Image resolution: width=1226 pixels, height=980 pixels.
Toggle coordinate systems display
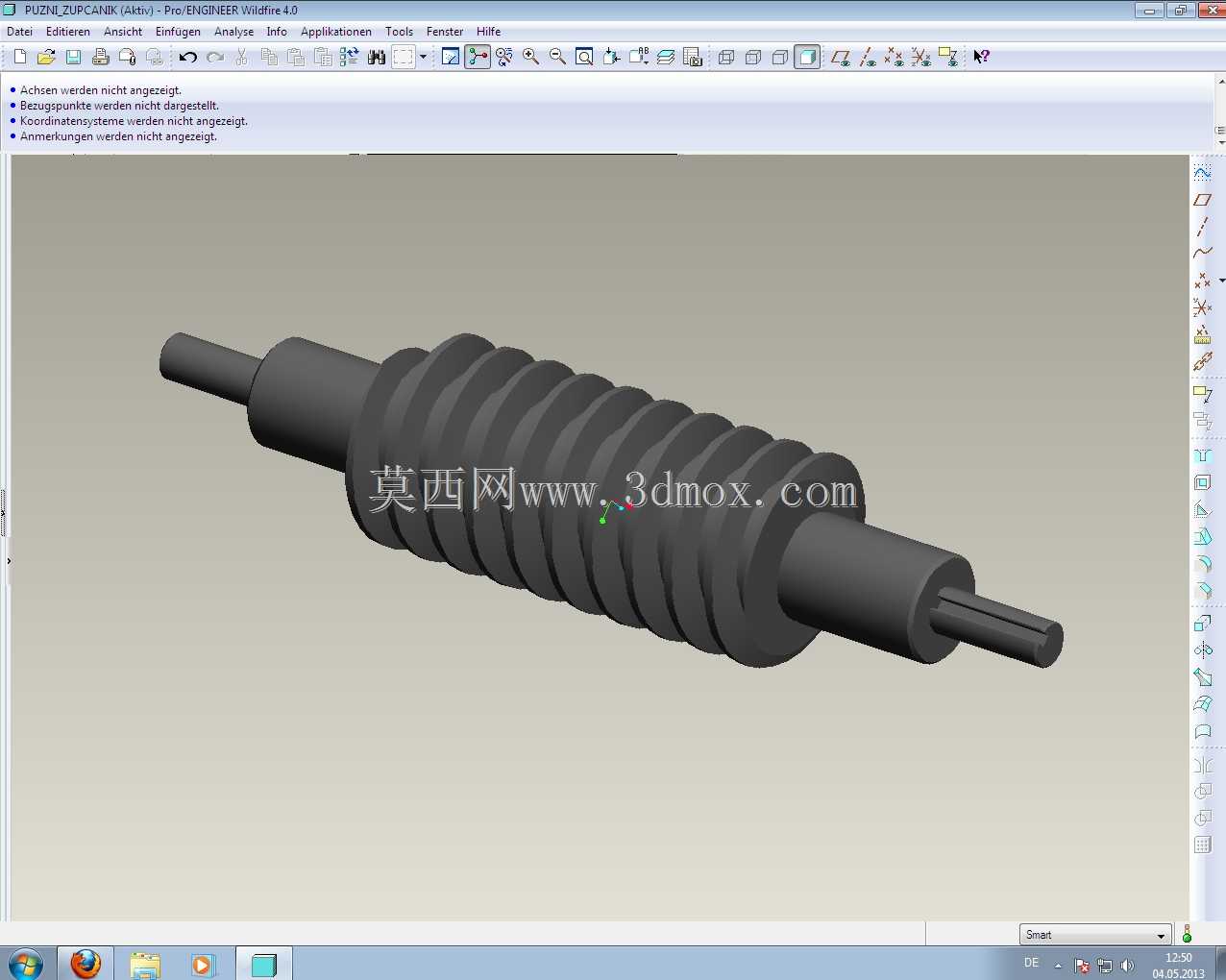point(921,57)
